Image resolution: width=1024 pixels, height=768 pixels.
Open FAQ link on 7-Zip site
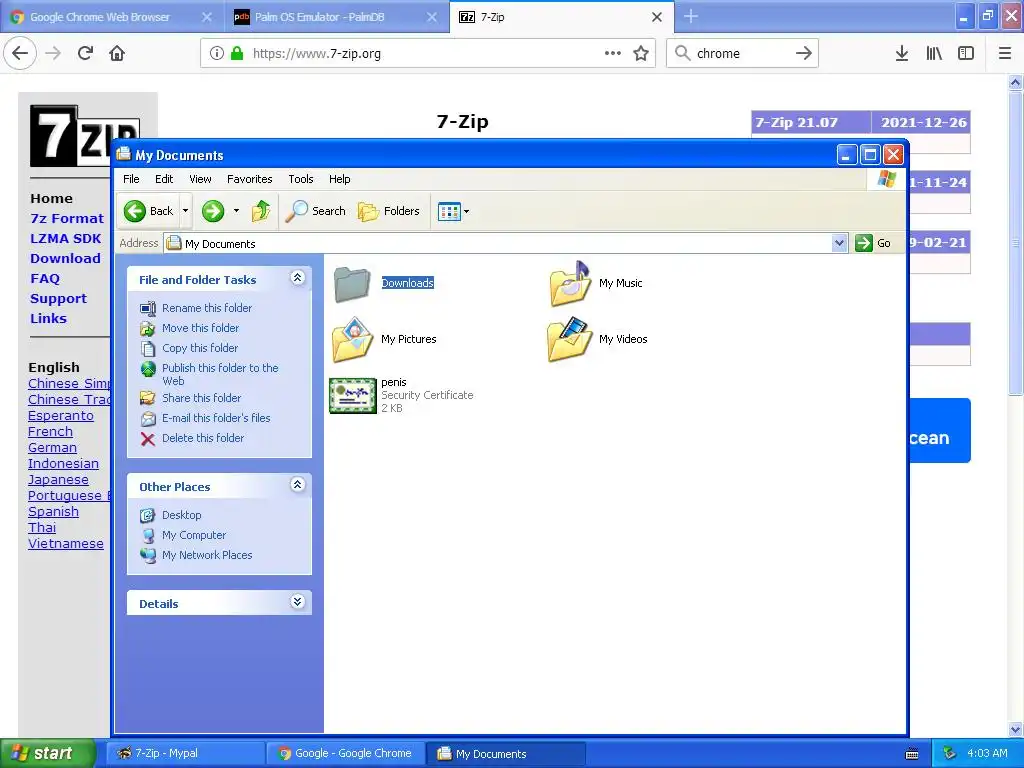(45, 279)
